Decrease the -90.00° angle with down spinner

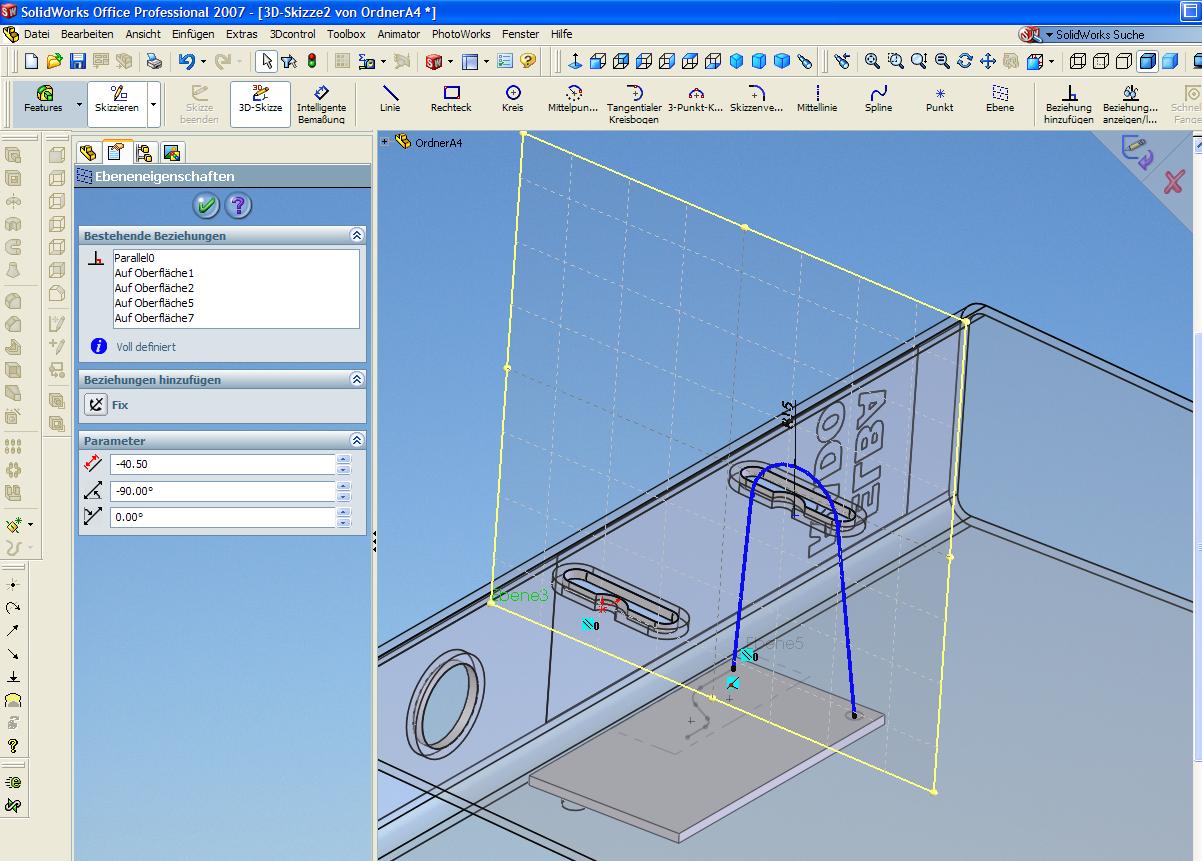[344, 496]
